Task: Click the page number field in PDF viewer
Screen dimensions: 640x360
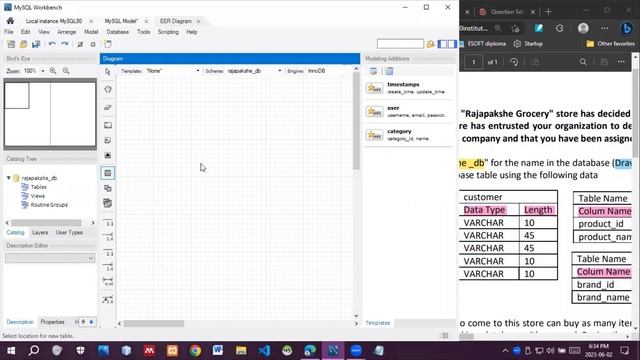Action: pyautogui.click(x=473, y=62)
